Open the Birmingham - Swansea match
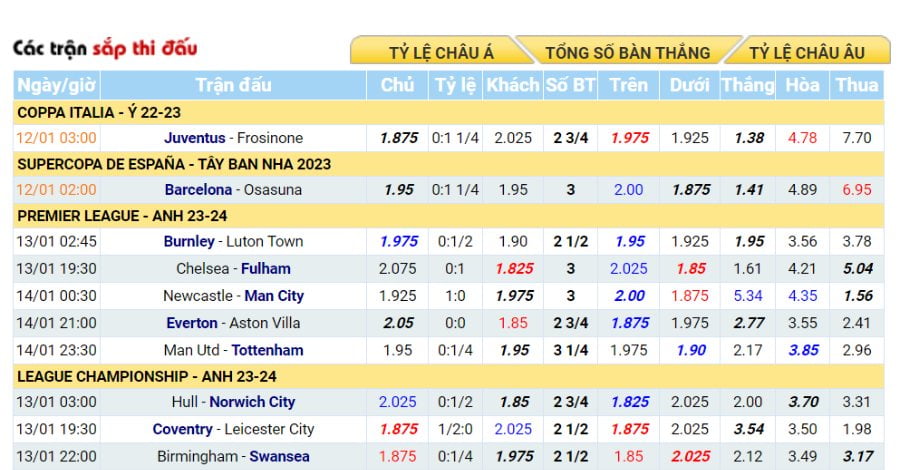Viewport: 900px width, 470px height. (x=233, y=456)
